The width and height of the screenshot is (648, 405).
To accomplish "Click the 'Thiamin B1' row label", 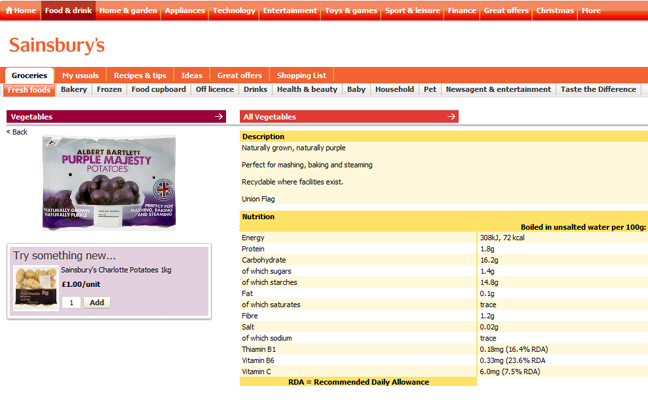I will click(259, 349).
